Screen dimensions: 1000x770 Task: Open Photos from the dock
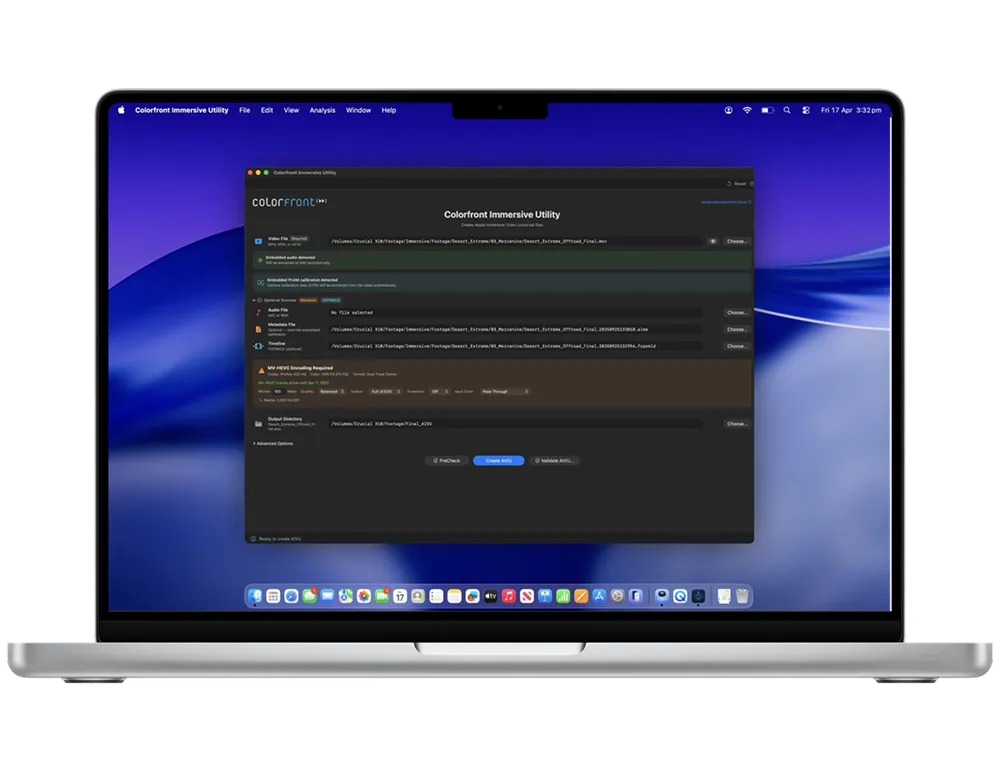(364, 596)
